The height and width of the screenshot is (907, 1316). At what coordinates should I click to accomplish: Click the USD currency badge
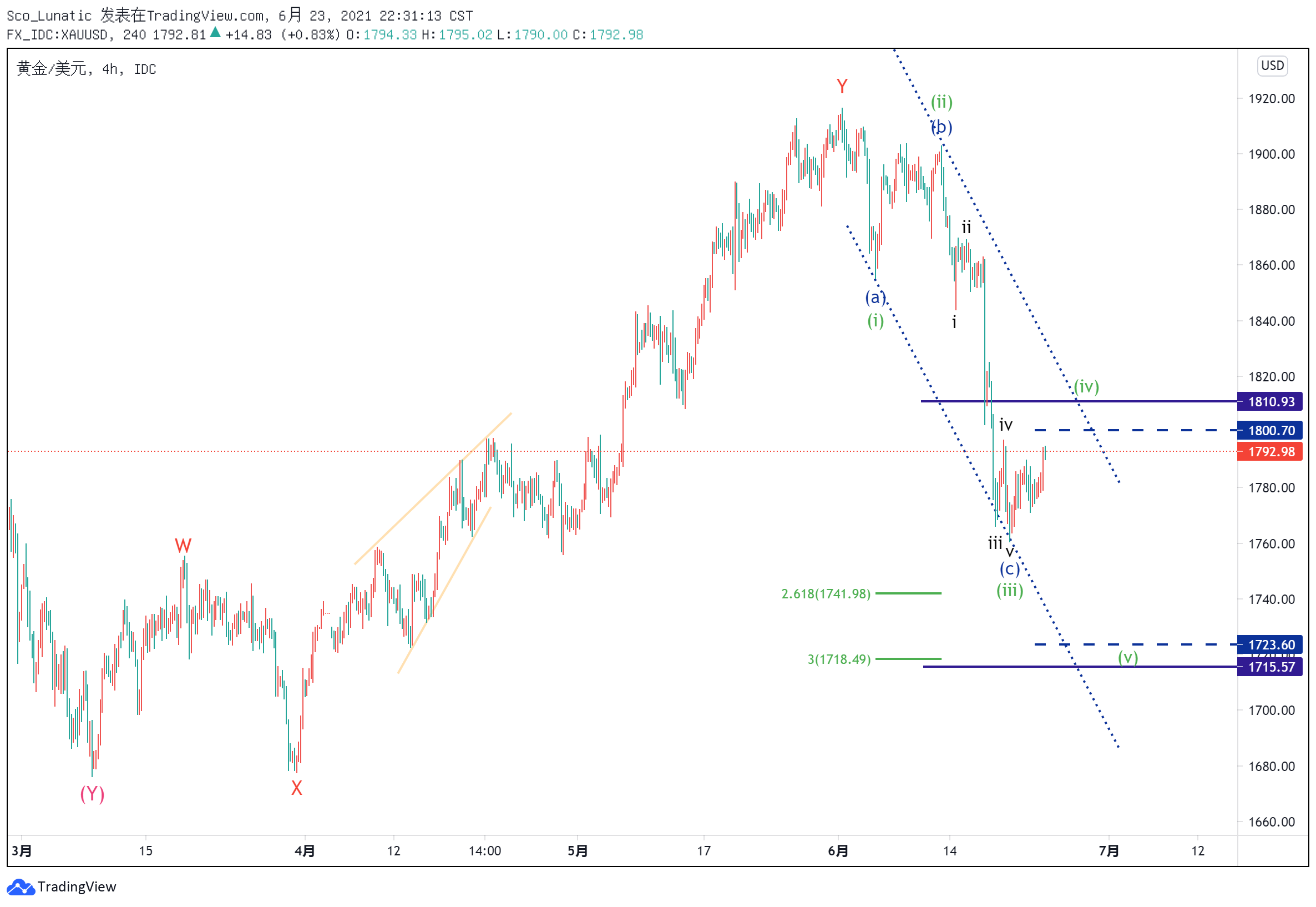(1272, 65)
